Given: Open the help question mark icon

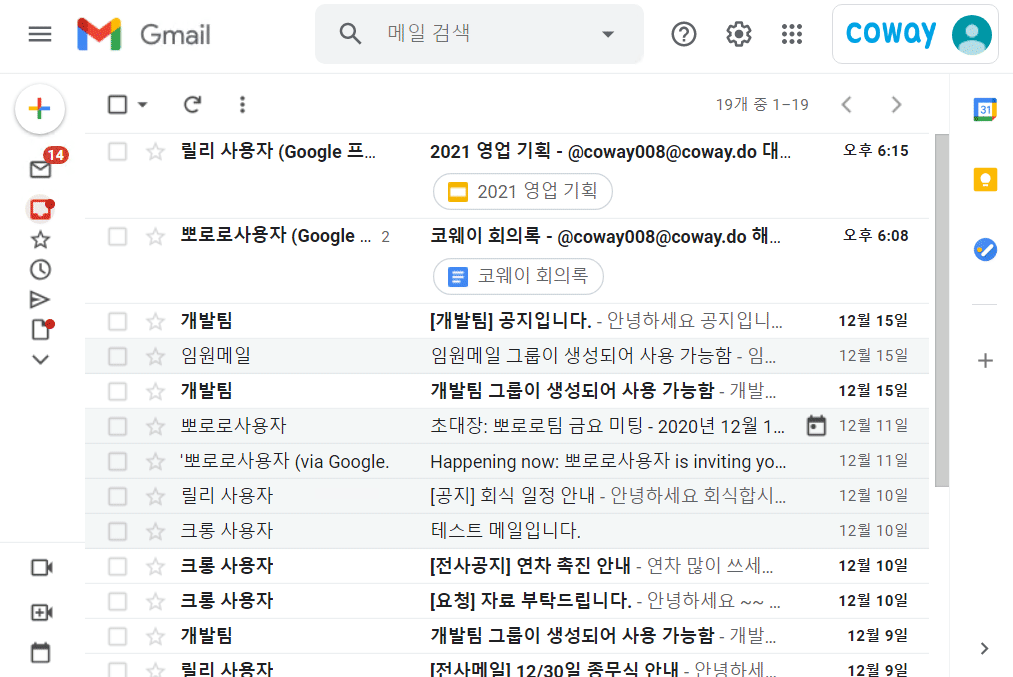Looking at the screenshot, I should pos(684,34).
